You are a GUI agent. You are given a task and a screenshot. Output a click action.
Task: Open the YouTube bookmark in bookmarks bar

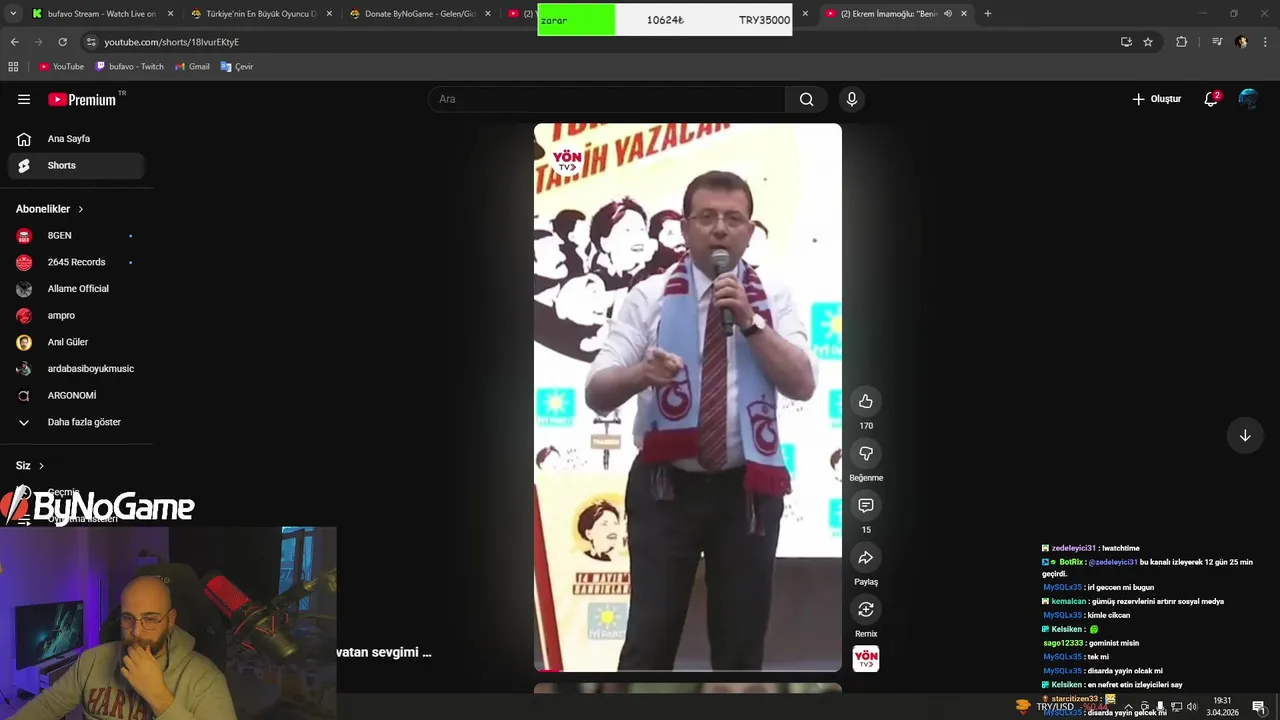coord(61,67)
